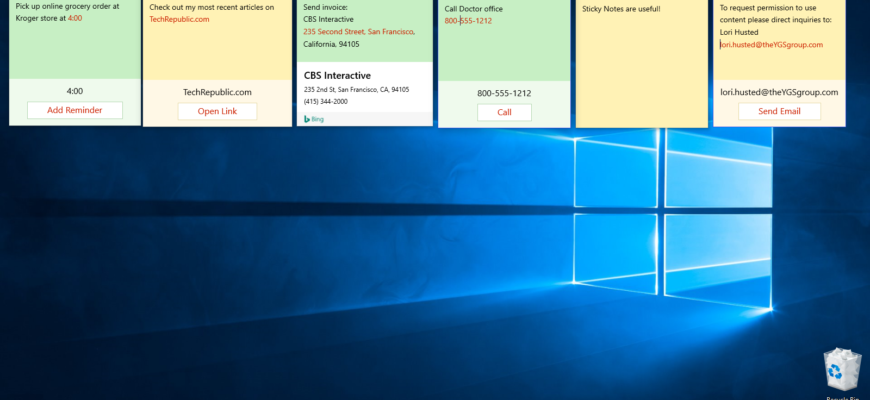This screenshot has width=870, height=400.
Task: Click red 235 Second Street address link
Action: [x=359, y=32]
